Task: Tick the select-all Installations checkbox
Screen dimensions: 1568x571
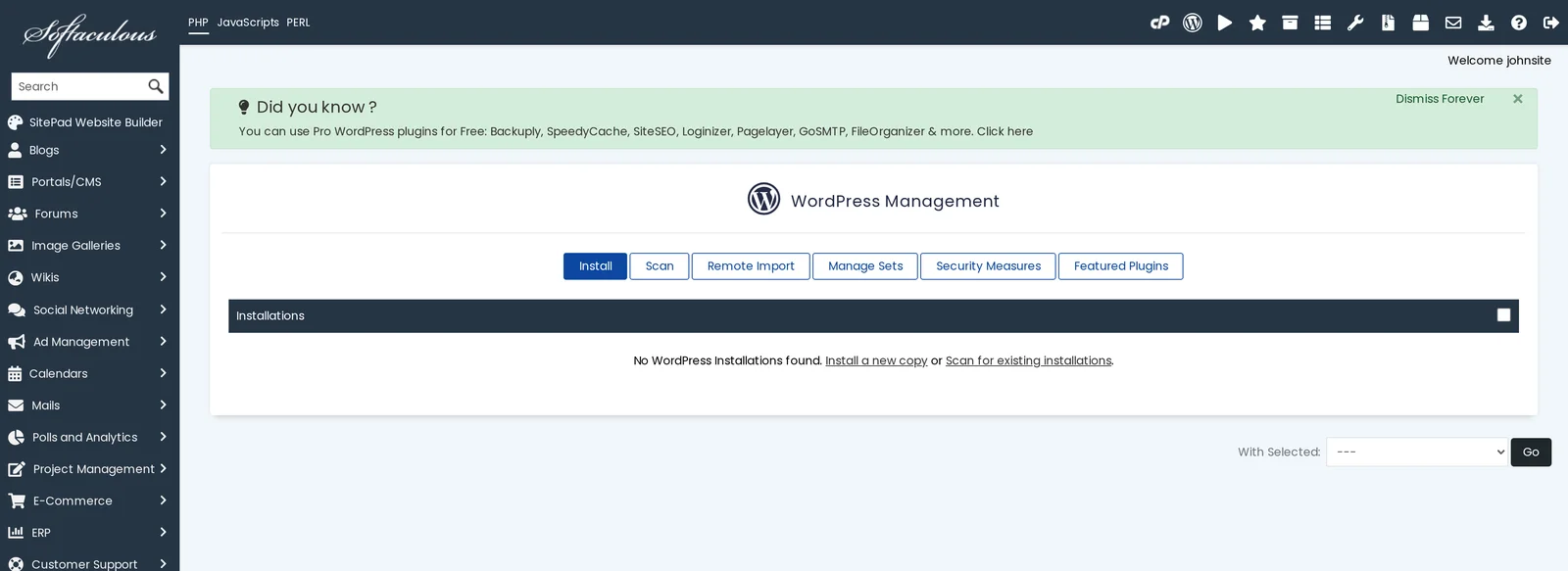Action: tap(1503, 315)
